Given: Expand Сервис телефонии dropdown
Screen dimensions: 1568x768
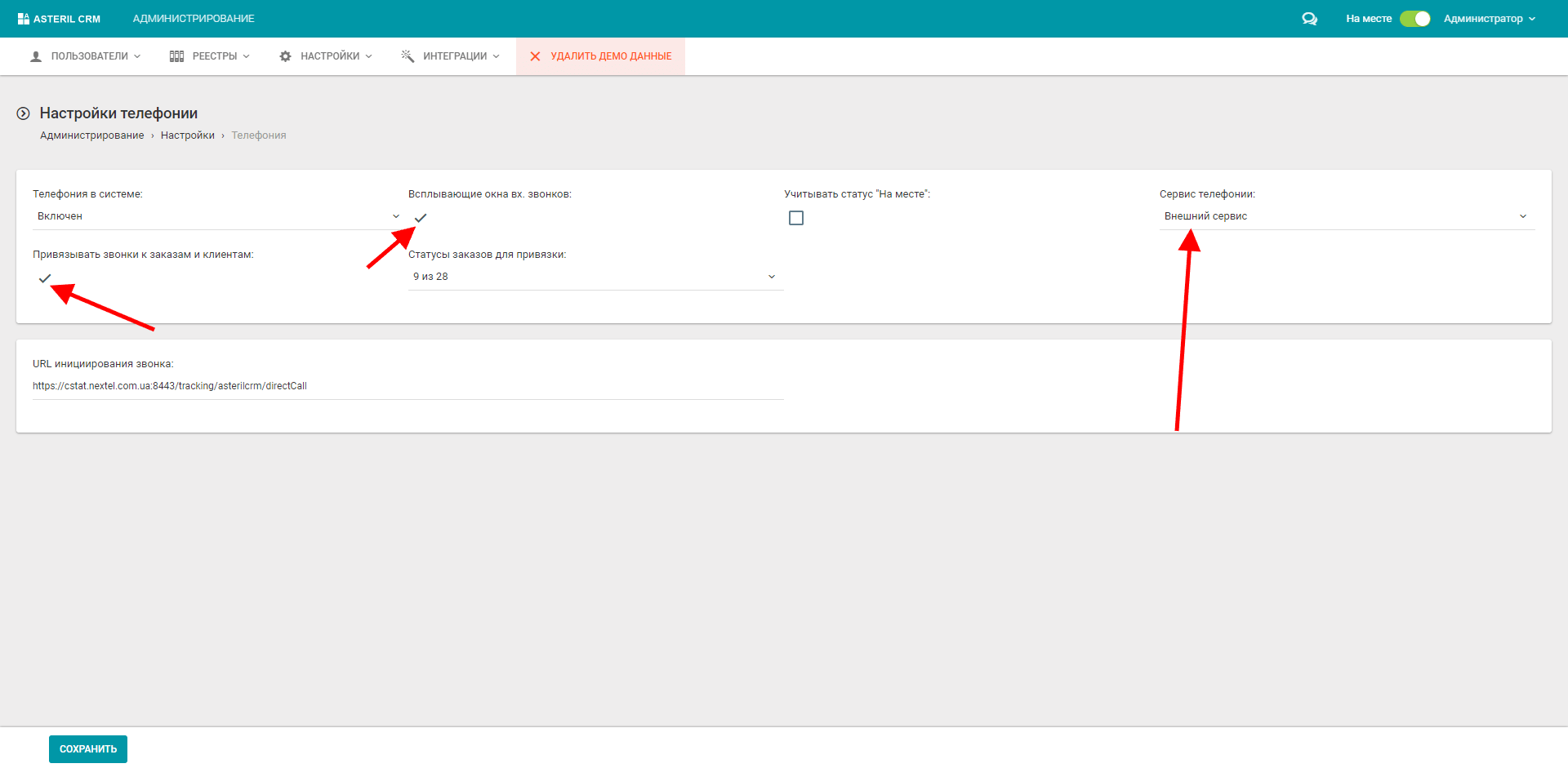Looking at the screenshot, I should [x=1346, y=216].
